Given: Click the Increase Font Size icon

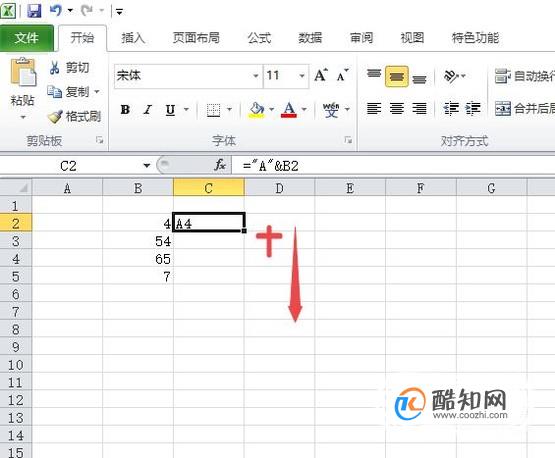Looking at the screenshot, I should point(321,75).
